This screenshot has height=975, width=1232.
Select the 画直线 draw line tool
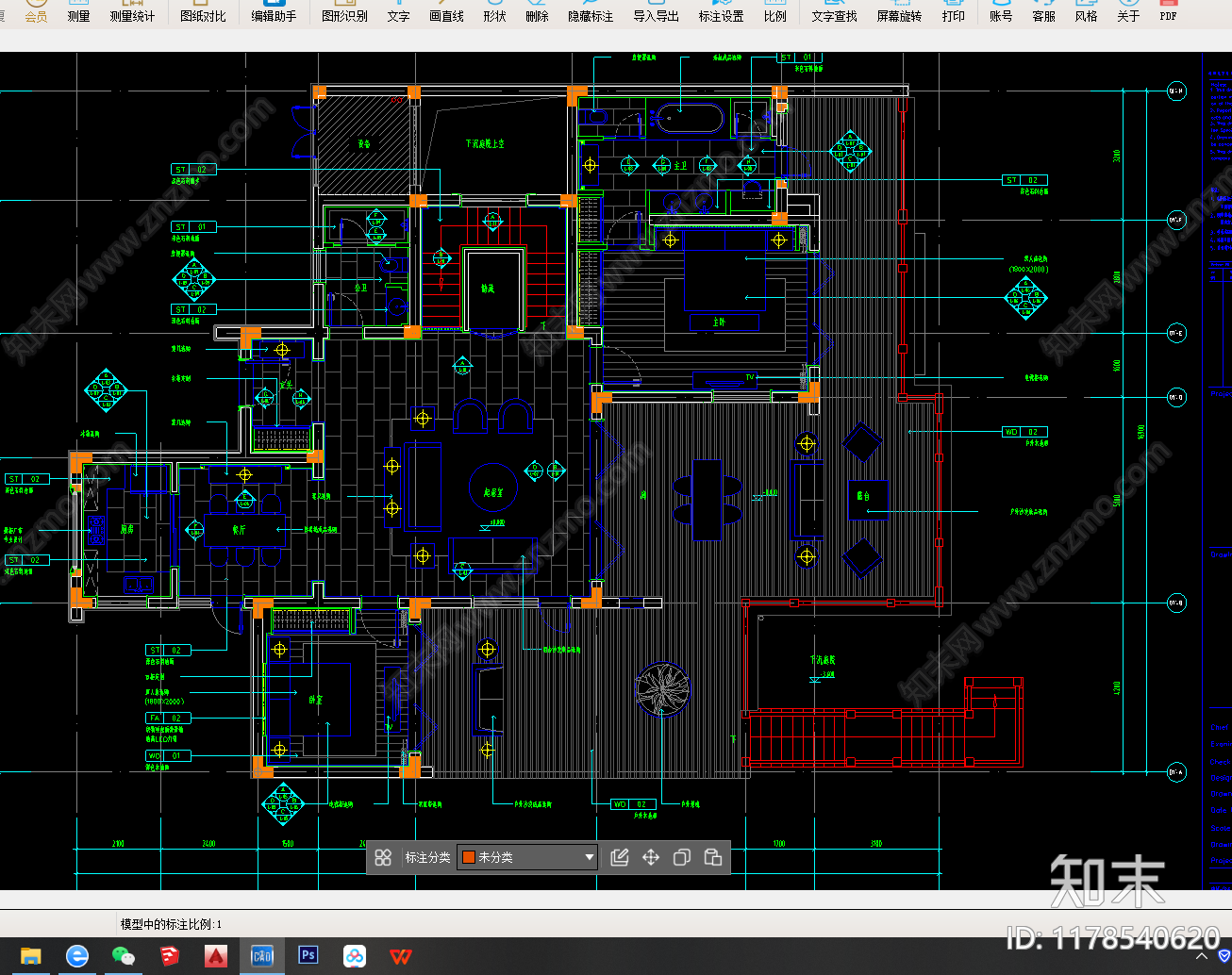point(446,11)
